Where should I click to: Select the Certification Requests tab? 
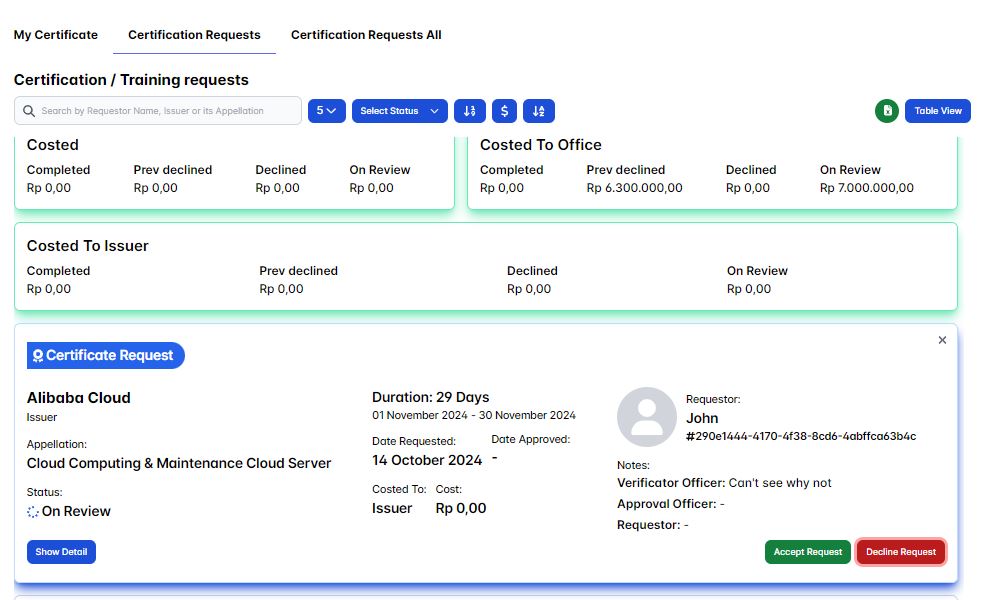(x=194, y=35)
